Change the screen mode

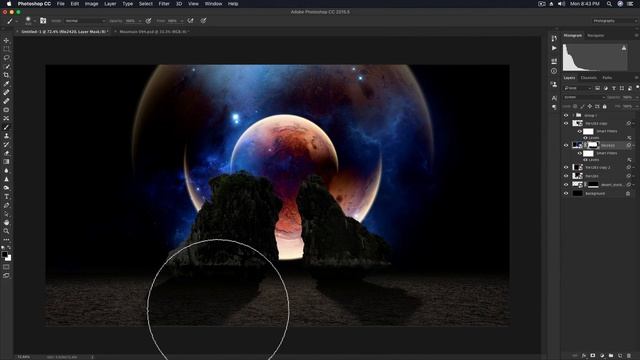click(6, 276)
